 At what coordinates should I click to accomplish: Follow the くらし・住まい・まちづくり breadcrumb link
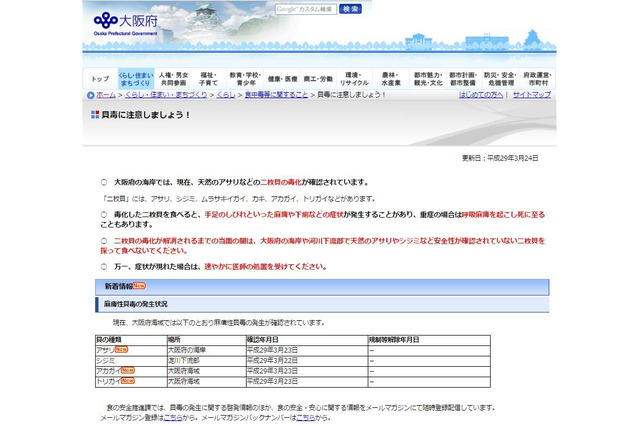(x=166, y=95)
